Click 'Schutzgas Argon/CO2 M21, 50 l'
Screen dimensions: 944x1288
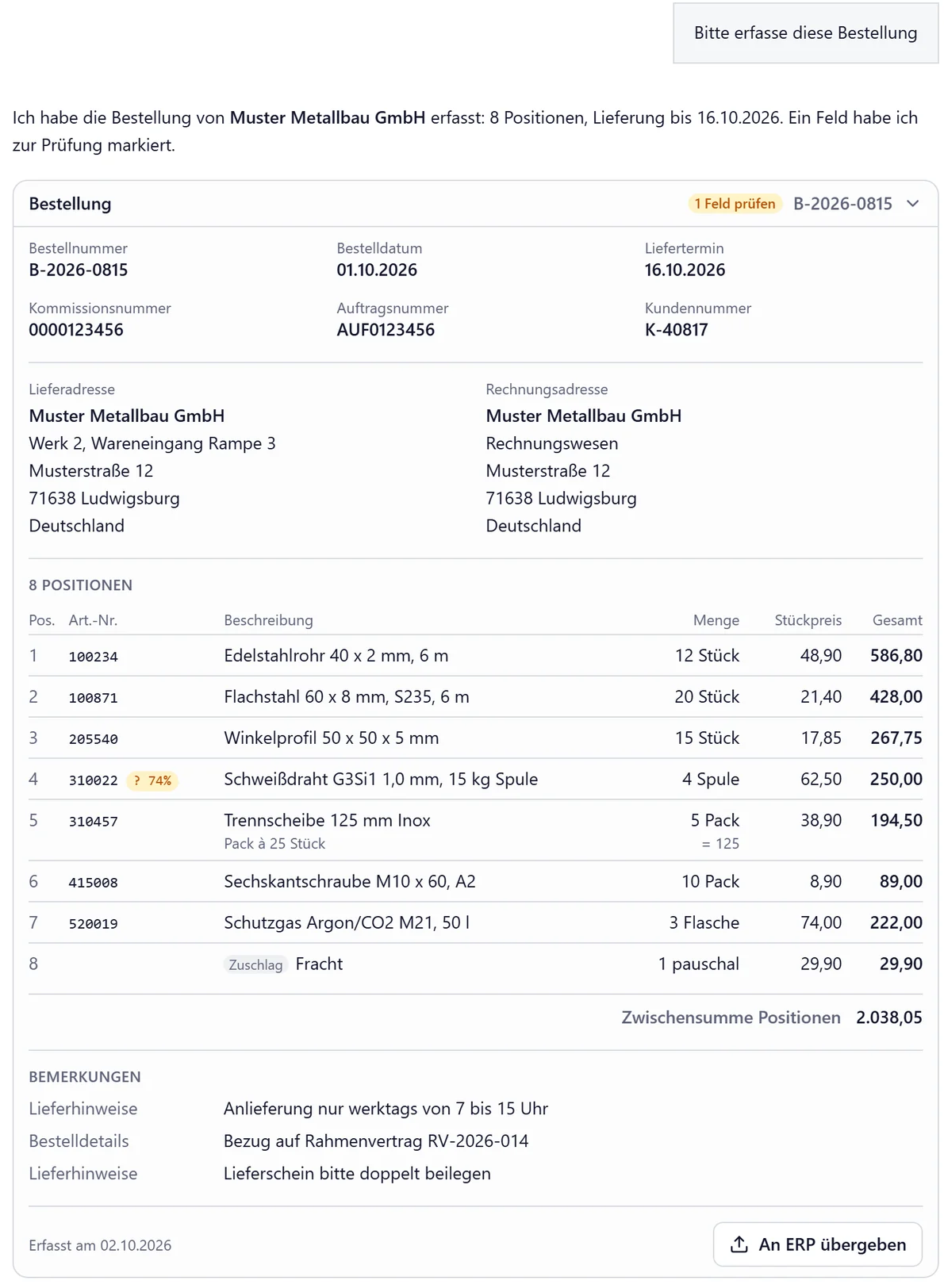[347, 923]
